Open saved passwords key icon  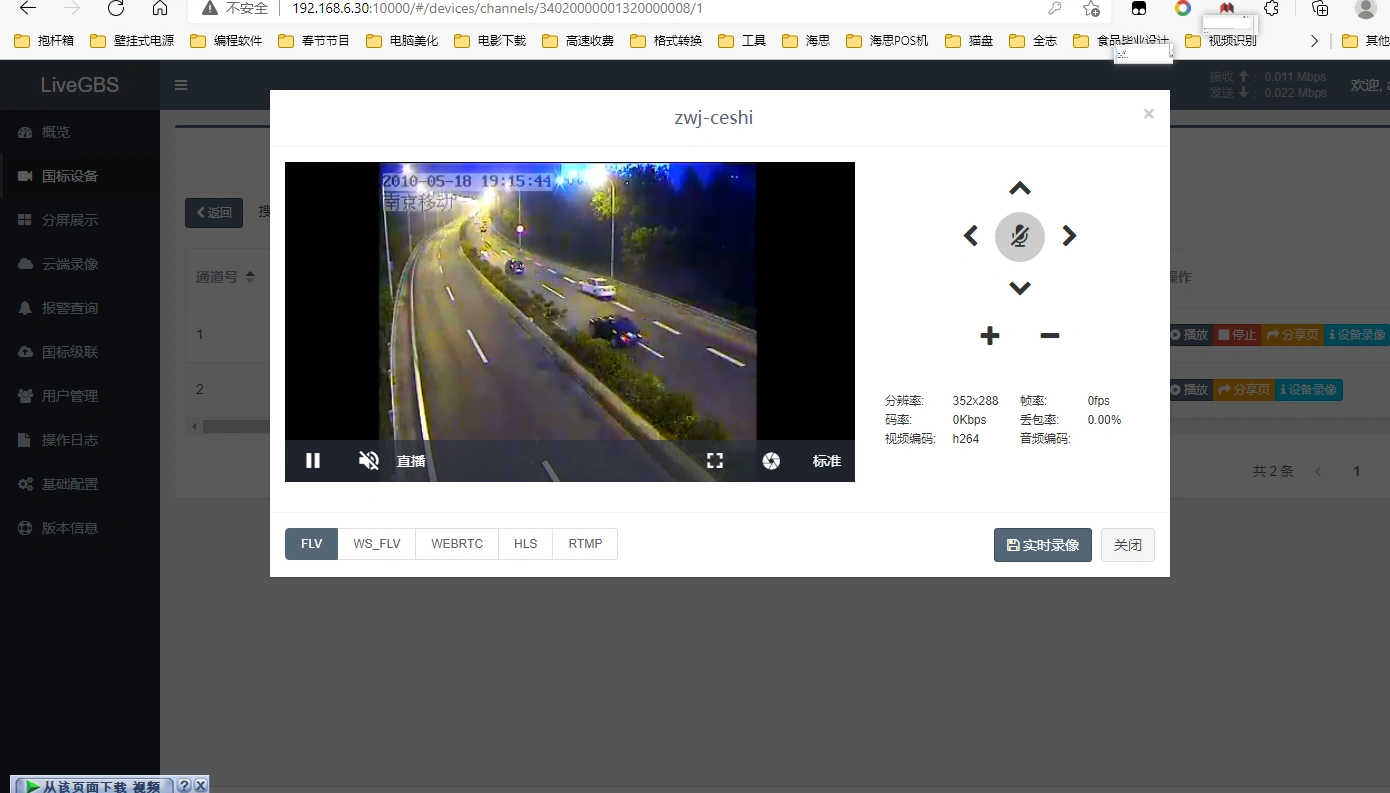[x=1055, y=9]
